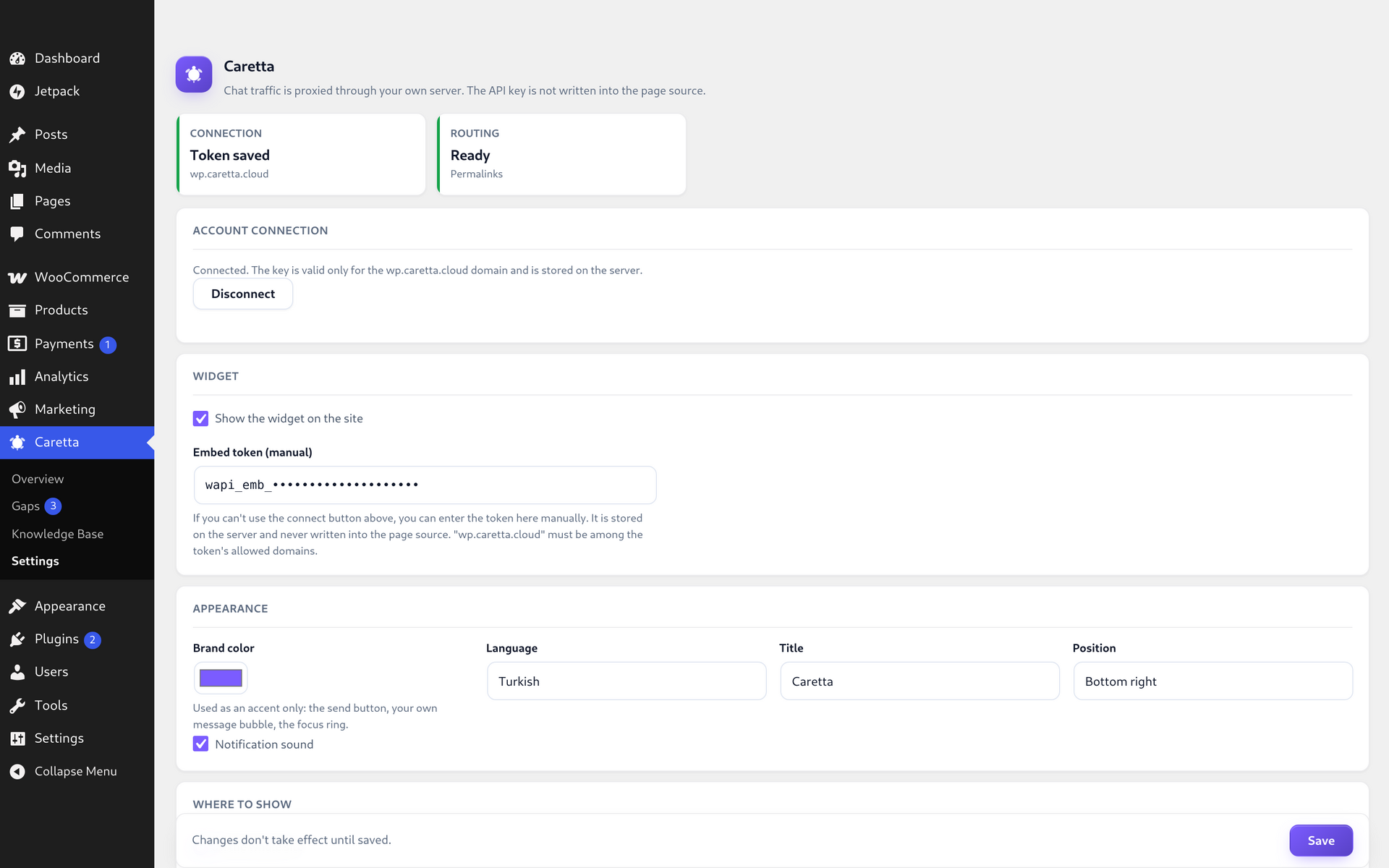This screenshot has height=868, width=1389.
Task: Click the "WHERE TO SHOW" section heading
Action: click(242, 804)
